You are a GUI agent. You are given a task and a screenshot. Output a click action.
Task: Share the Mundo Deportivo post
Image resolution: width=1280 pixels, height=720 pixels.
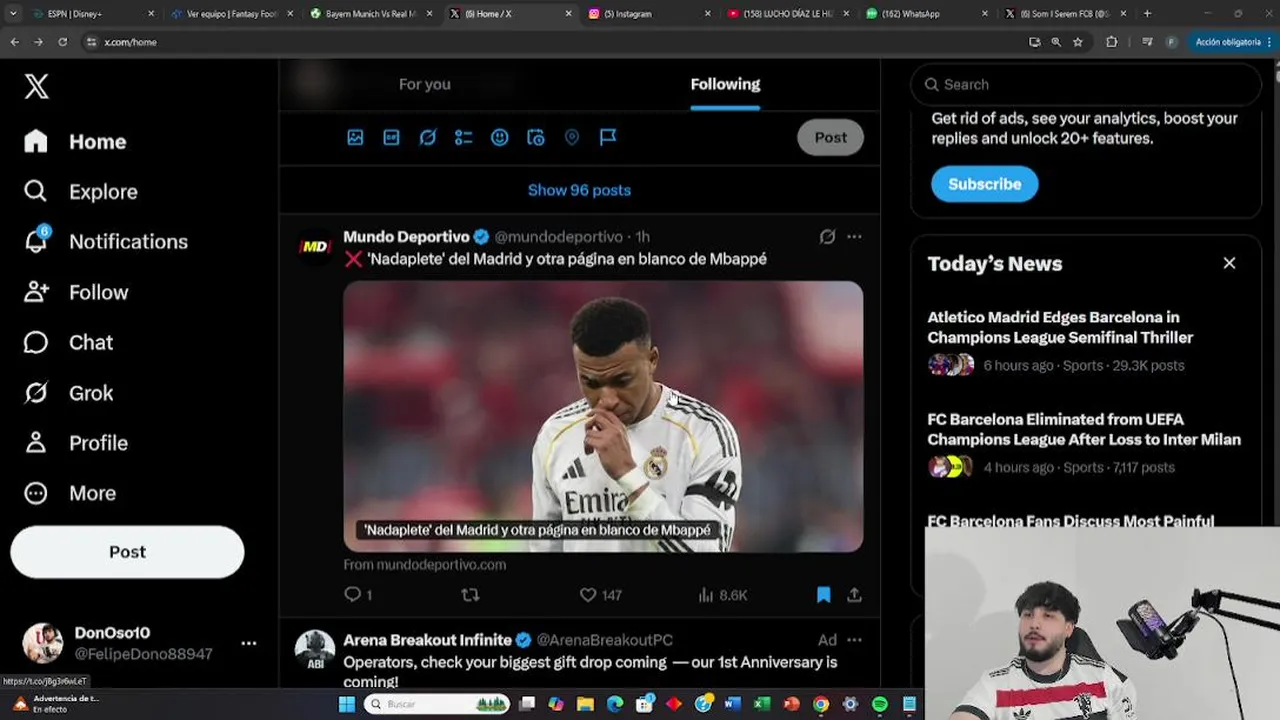point(854,594)
